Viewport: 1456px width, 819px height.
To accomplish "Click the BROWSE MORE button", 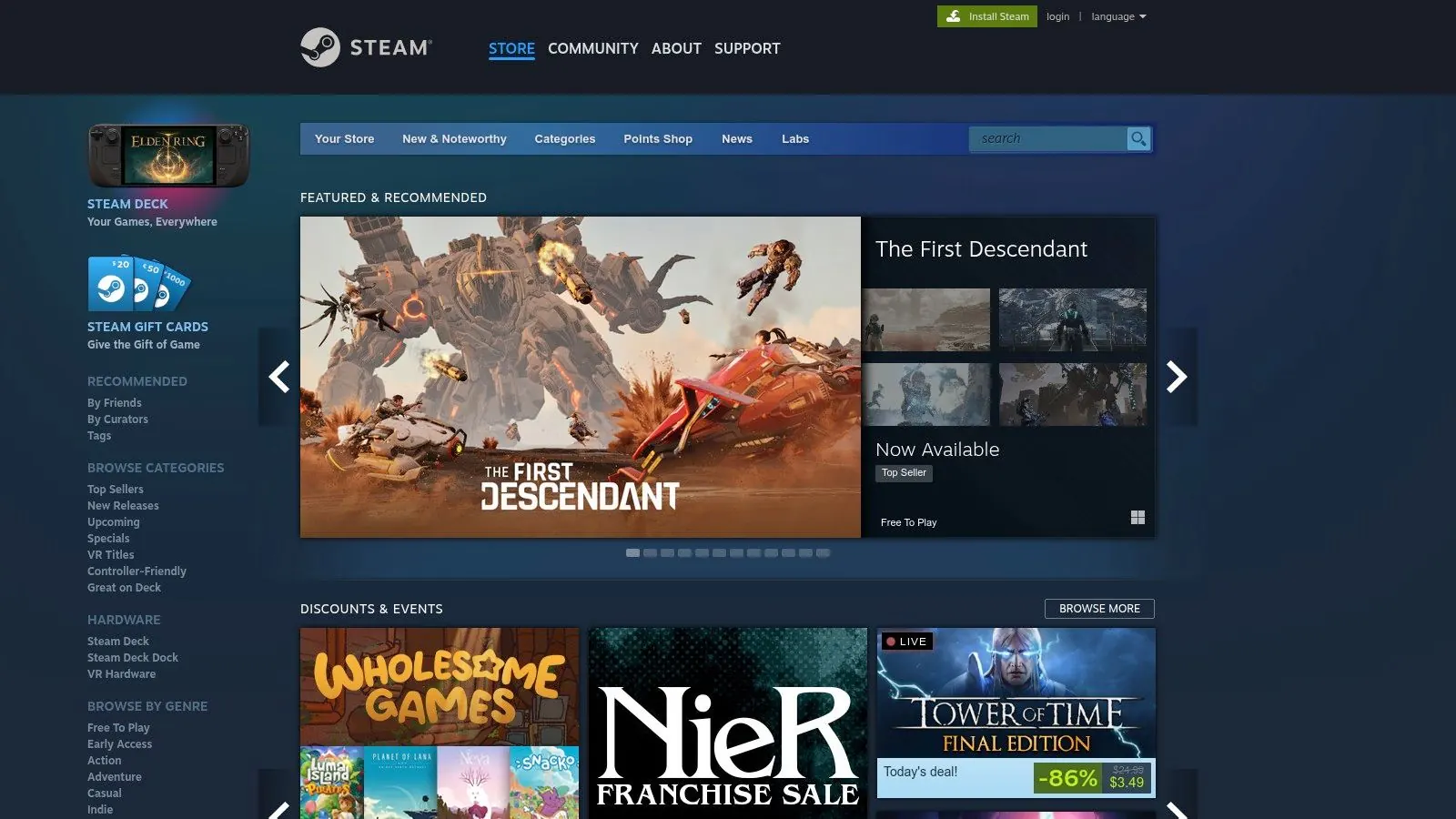I will pyautogui.click(x=1099, y=609).
